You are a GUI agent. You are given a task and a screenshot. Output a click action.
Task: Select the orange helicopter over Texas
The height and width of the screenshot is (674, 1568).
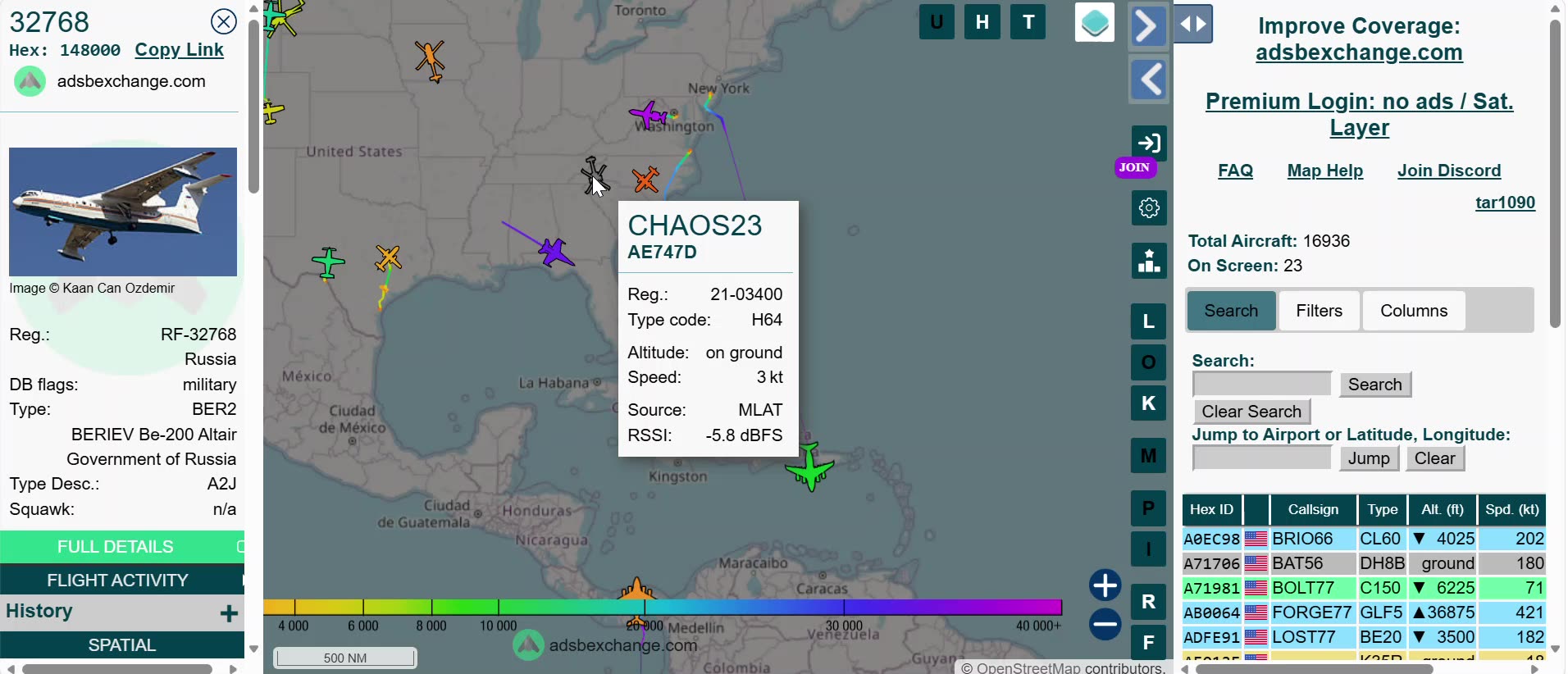pyautogui.click(x=388, y=258)
